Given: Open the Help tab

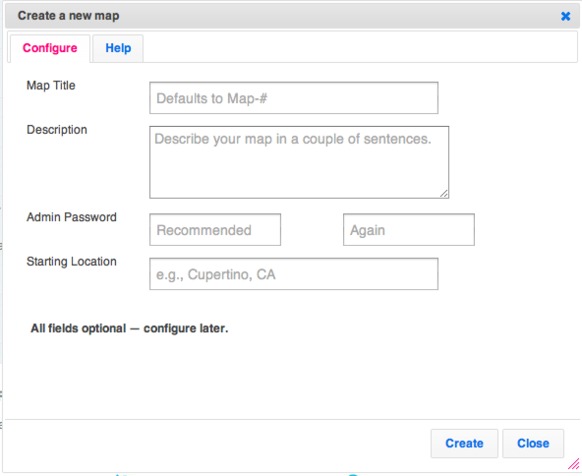Looking at the screenshot, I should (118, 48).
